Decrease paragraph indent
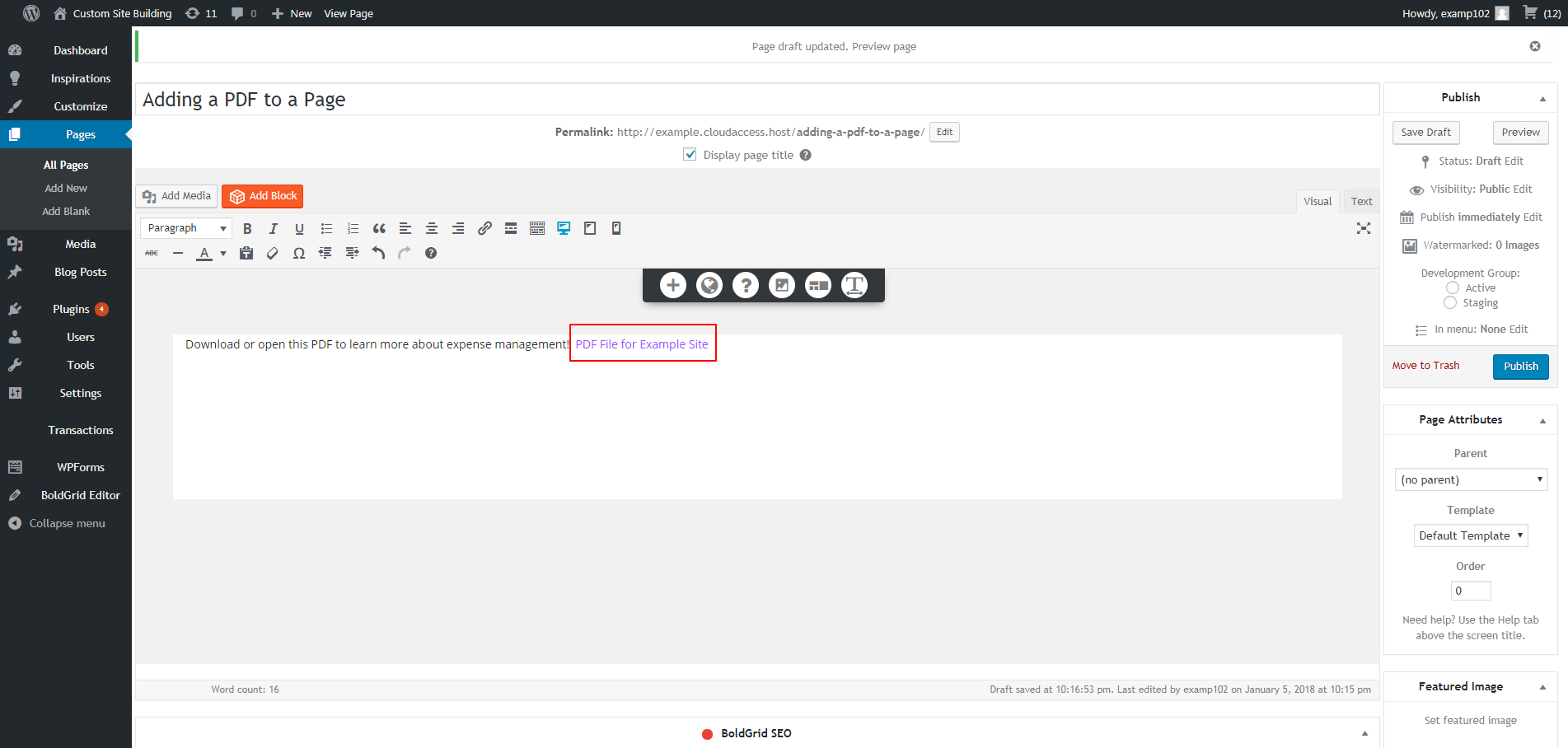Image resolution: width=1568 pixels, height=748 pixels. coord(325,253)
